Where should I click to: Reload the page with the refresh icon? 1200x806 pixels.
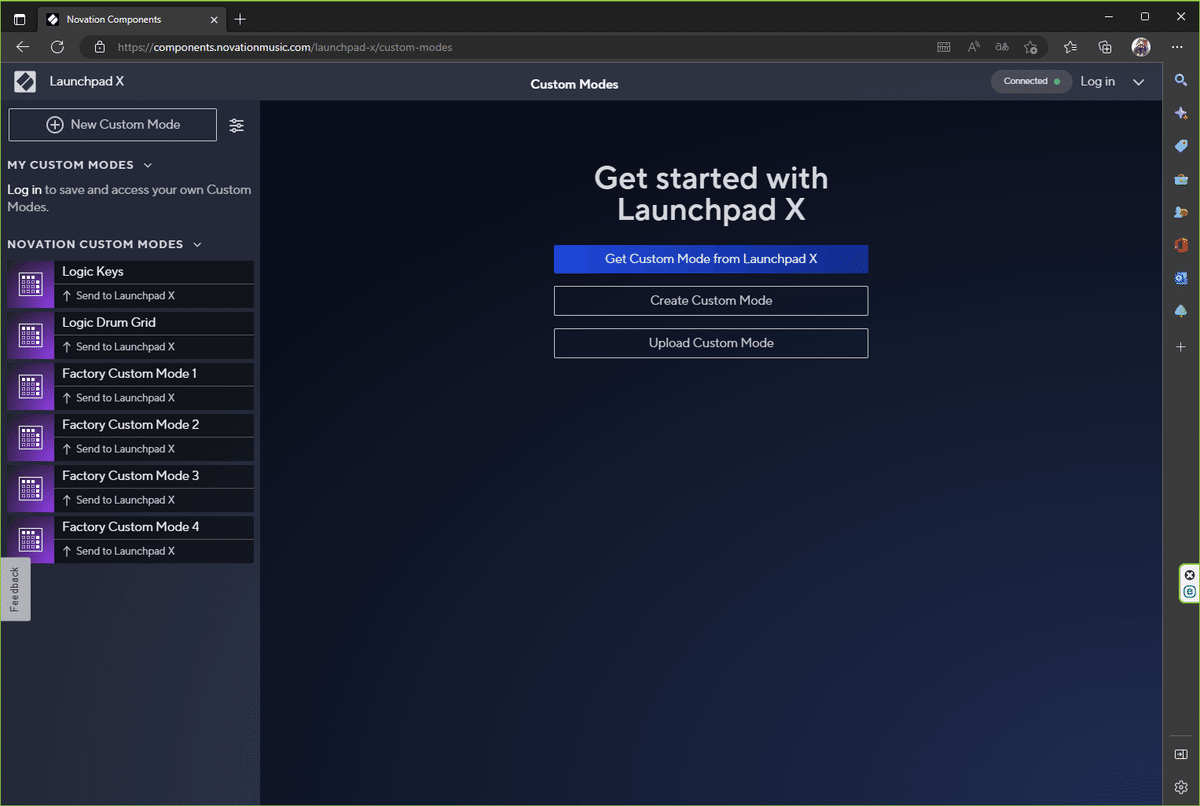point(57,47)
